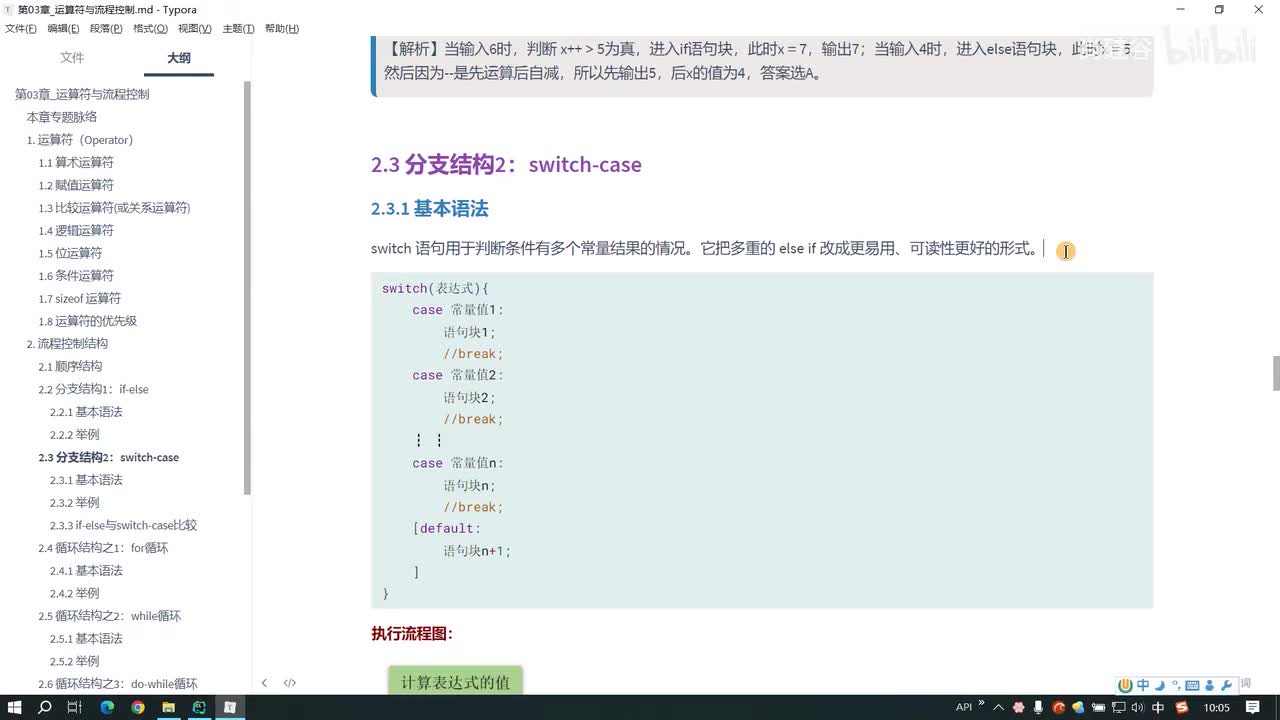This screenshot has height=720, width=1280.
Task: Select 2.4.1 基本语法 outline entry
Action: tap(86, 571)
